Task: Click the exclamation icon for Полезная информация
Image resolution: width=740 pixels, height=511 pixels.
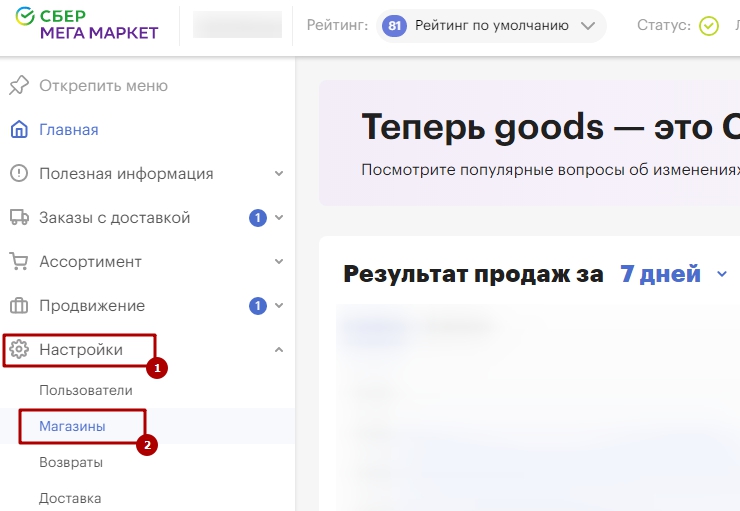Action: click(x=19, y=173)
